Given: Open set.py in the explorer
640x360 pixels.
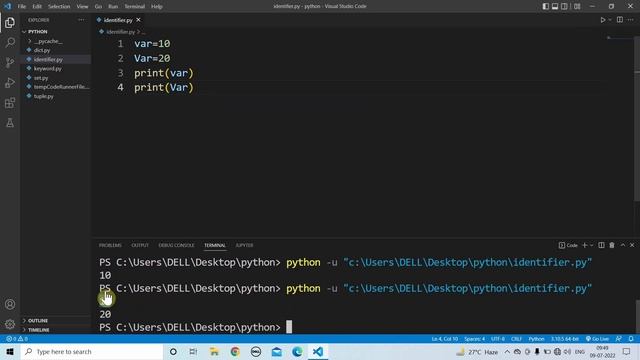Looking at the screenshot, I should 41,78.
